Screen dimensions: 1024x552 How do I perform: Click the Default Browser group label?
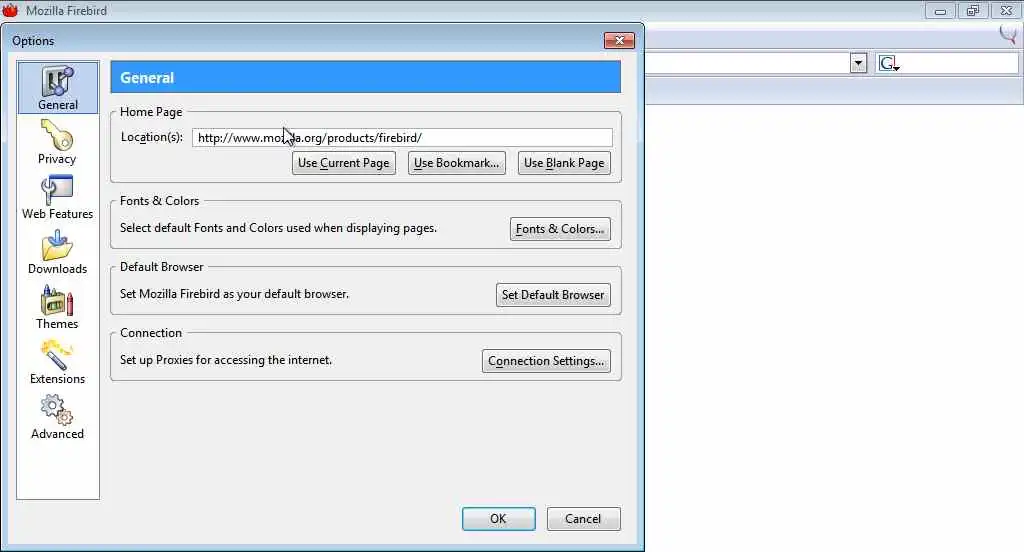point(161,267)
